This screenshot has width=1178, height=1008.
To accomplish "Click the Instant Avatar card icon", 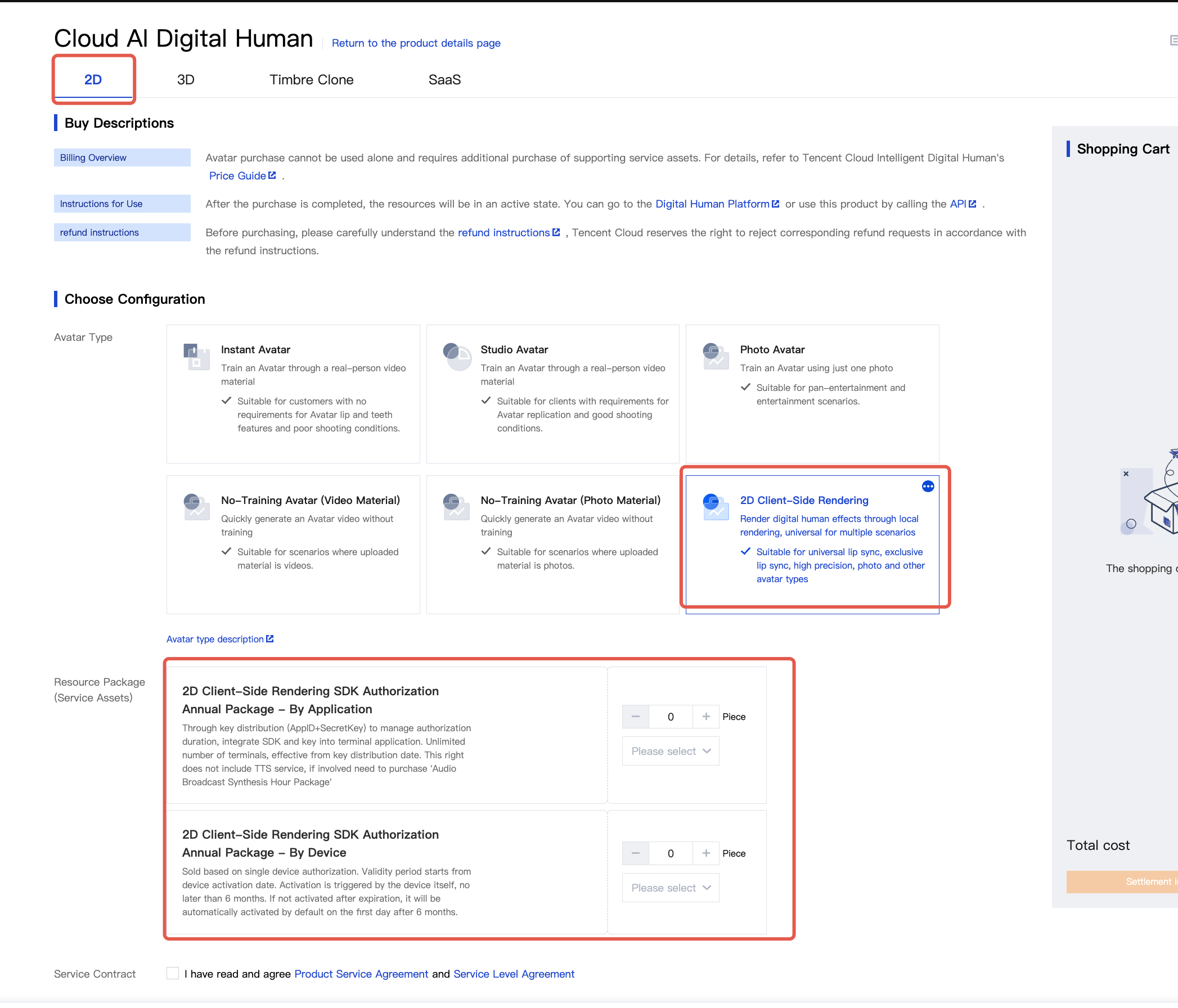I will 196,357.
